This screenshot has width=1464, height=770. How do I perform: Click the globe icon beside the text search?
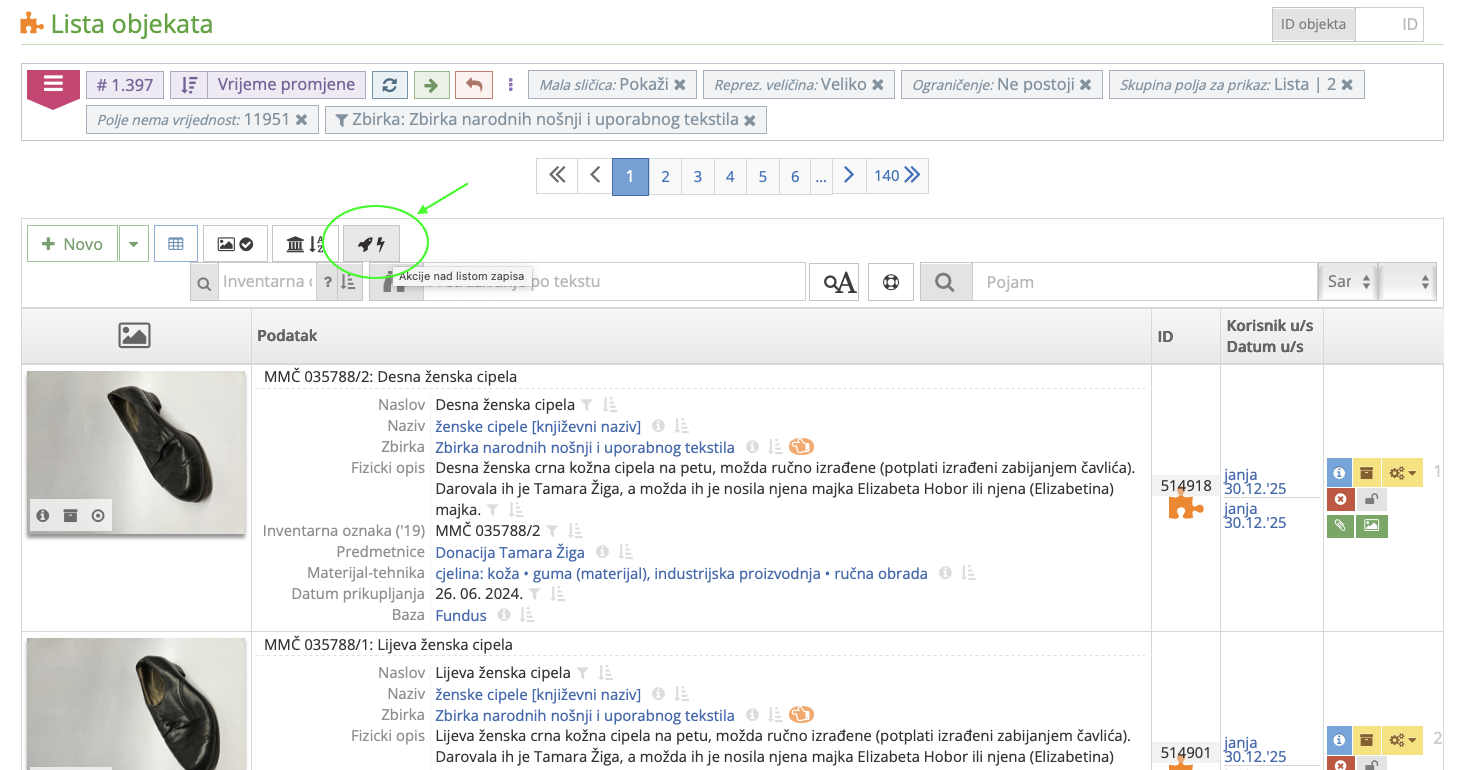pyautogui.click(x=890, y=281)
